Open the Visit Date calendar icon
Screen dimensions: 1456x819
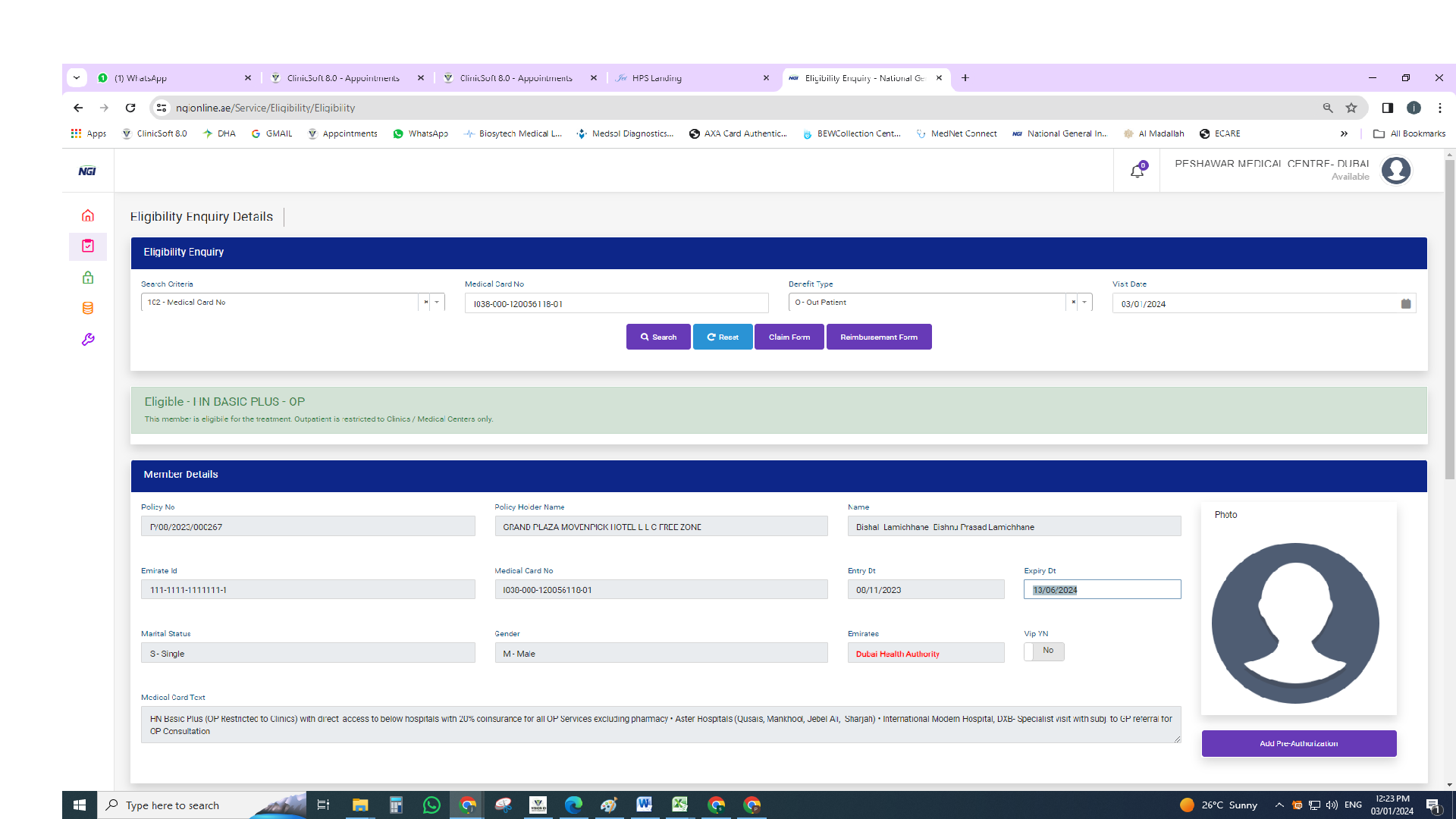pos(1406,303)
